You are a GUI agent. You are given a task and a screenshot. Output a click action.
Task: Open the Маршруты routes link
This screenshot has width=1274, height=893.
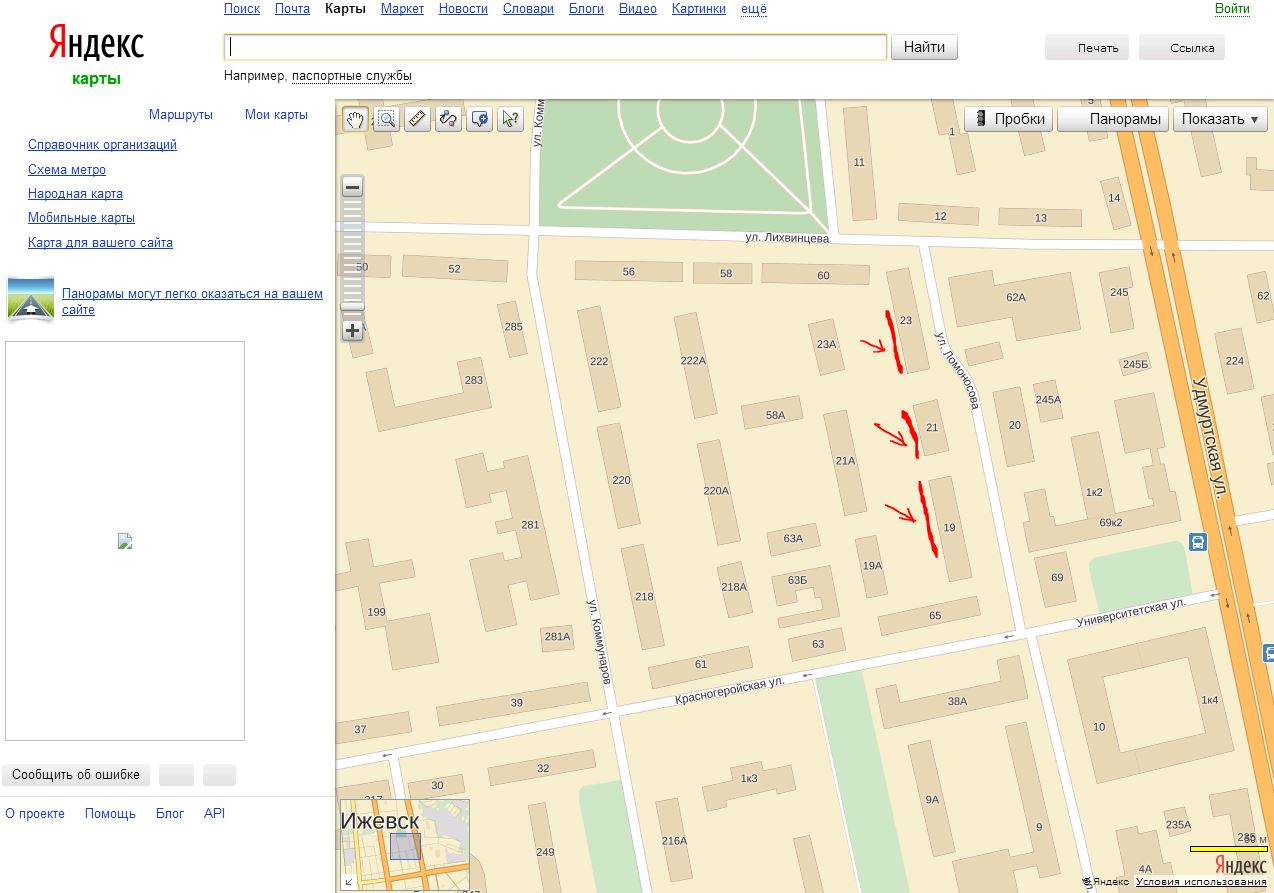tap(181, 115)
